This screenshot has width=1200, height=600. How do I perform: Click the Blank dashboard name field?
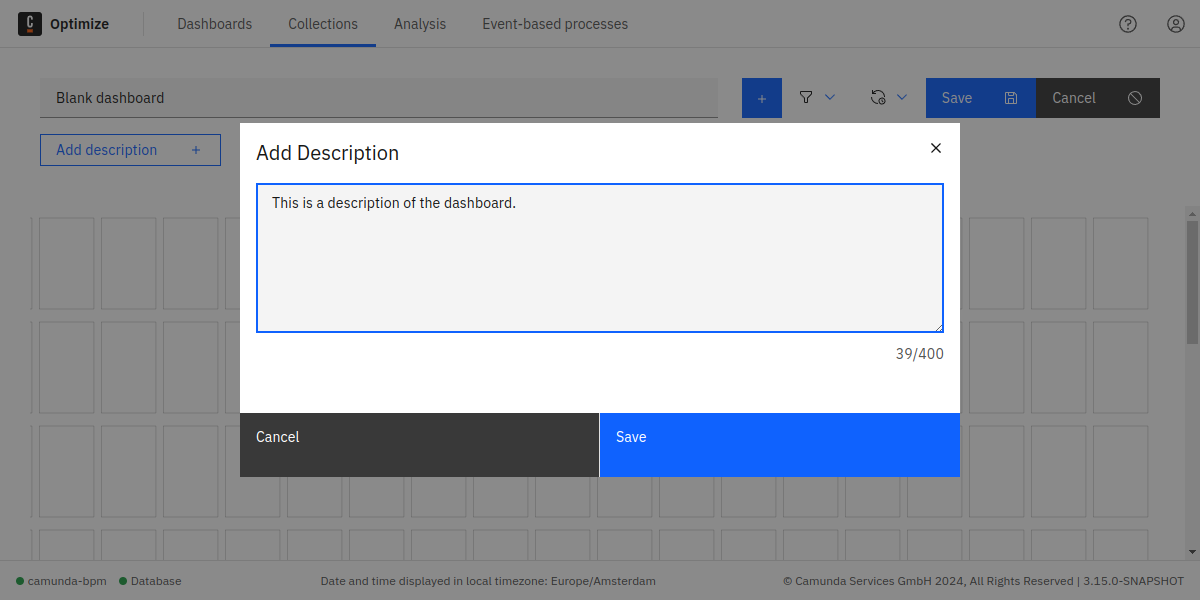[379, 98]
